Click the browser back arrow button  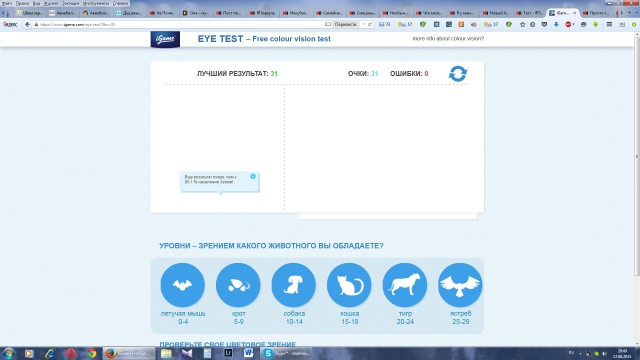click(27, 24)
